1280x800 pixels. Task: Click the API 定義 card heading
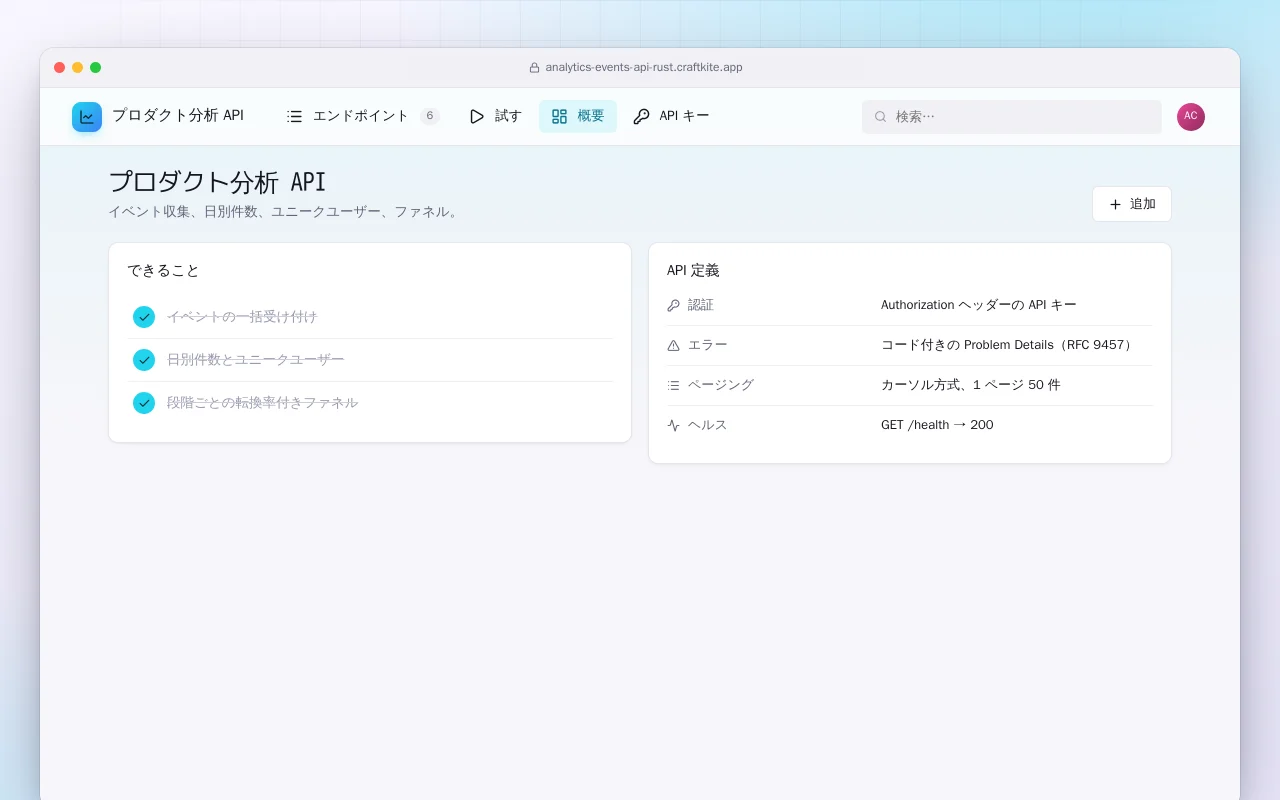693,271
